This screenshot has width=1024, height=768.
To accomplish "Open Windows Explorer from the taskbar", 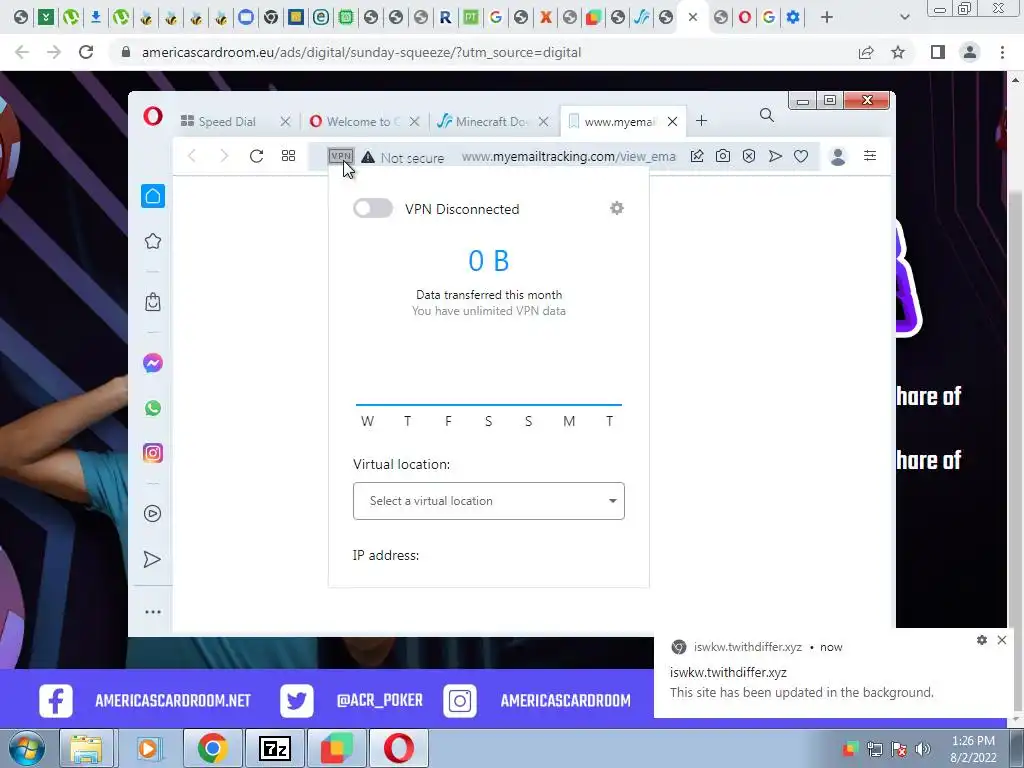I will (x=87, y=748).
